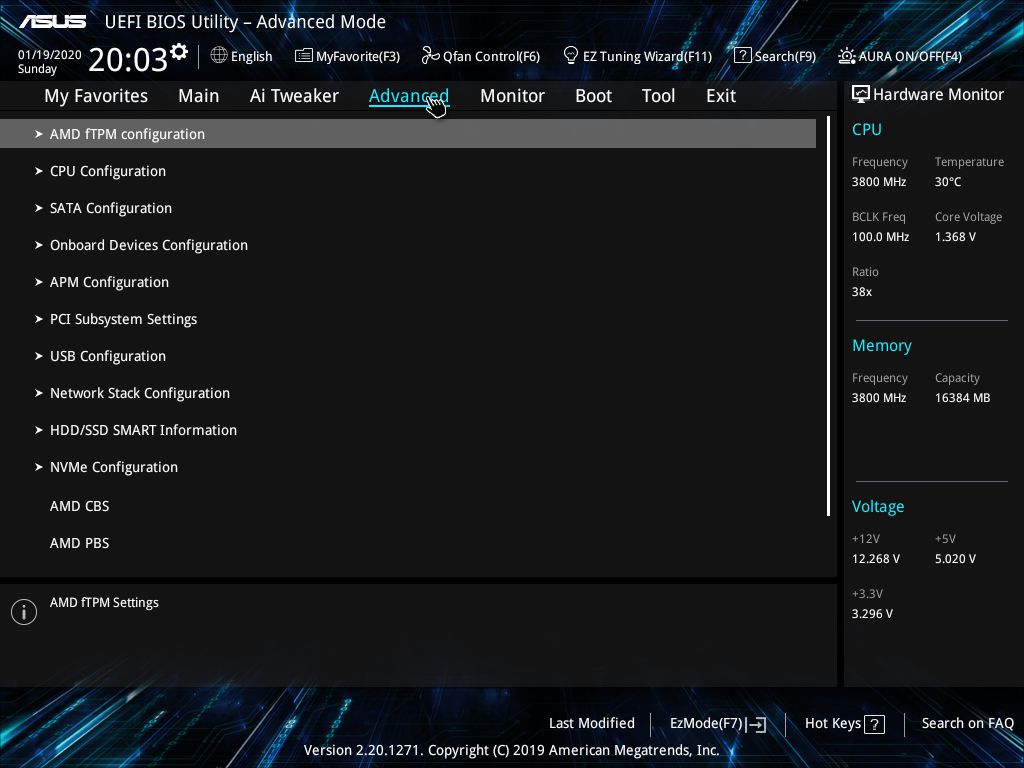Expand arrow for Network Stack Configuration

(39, 393)
